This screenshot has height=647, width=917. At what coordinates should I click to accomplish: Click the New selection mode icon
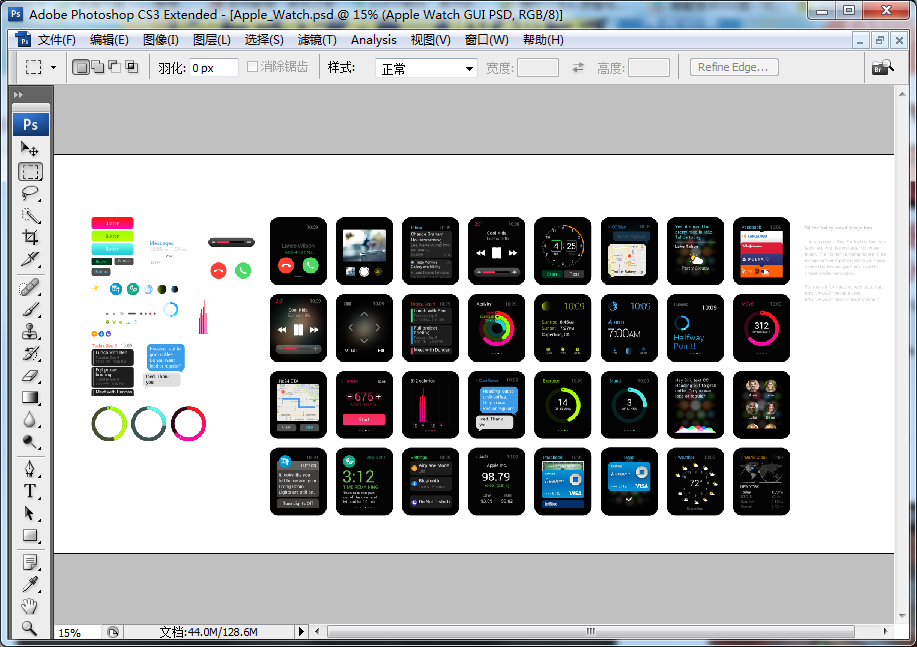[81, 67]
